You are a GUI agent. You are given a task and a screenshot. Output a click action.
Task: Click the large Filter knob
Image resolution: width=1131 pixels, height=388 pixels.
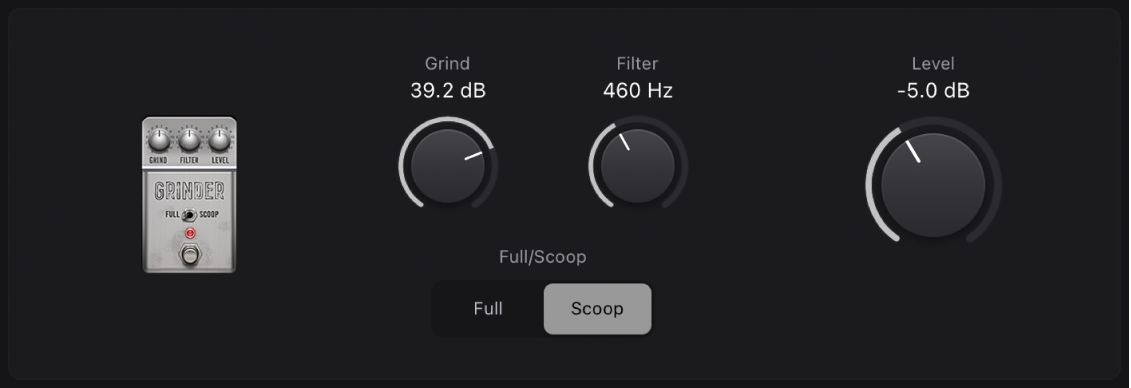(638, 167)
